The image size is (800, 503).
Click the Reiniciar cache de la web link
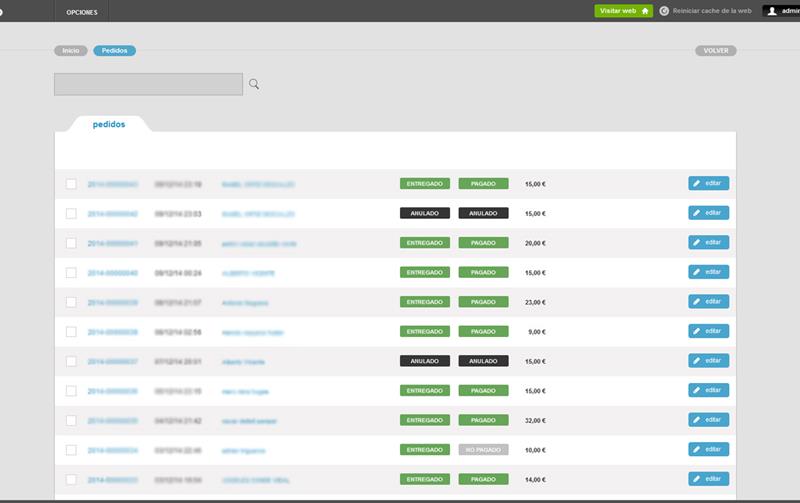[x=712, y=11]
